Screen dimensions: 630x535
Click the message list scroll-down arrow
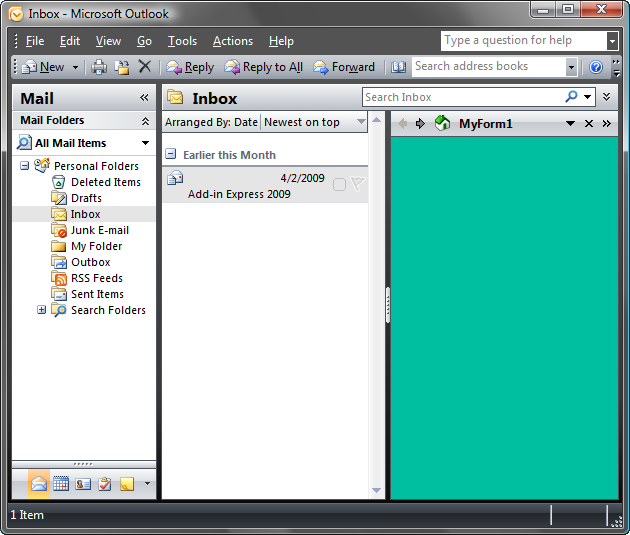376,490
